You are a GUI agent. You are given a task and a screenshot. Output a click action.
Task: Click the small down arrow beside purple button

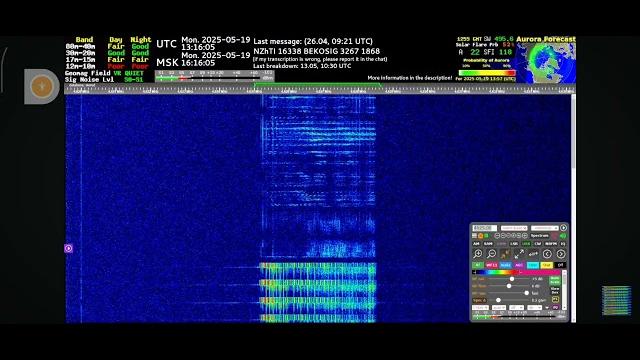(x=547, y=307)
